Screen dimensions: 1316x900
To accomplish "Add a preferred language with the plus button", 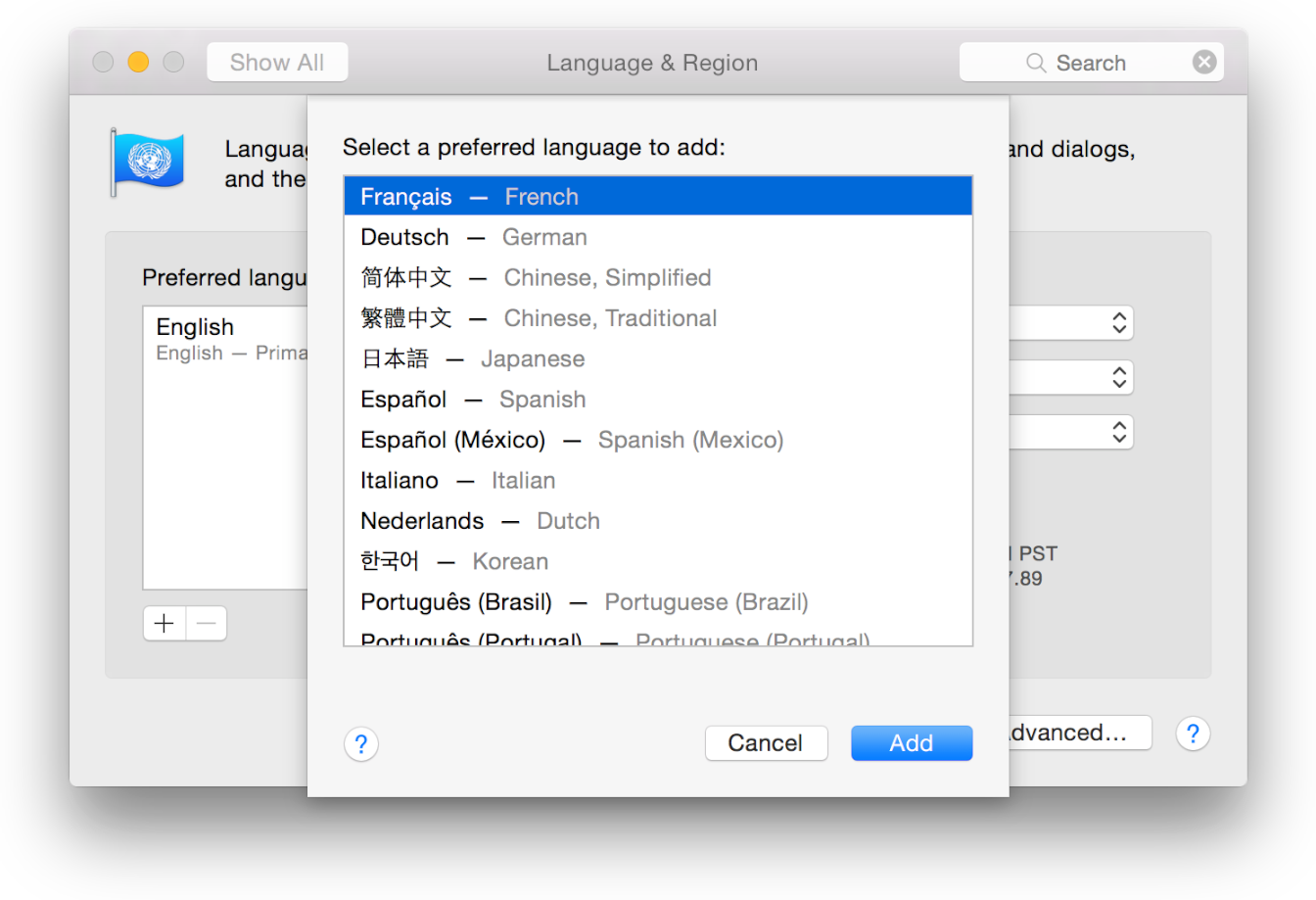I will click(163, 622).
